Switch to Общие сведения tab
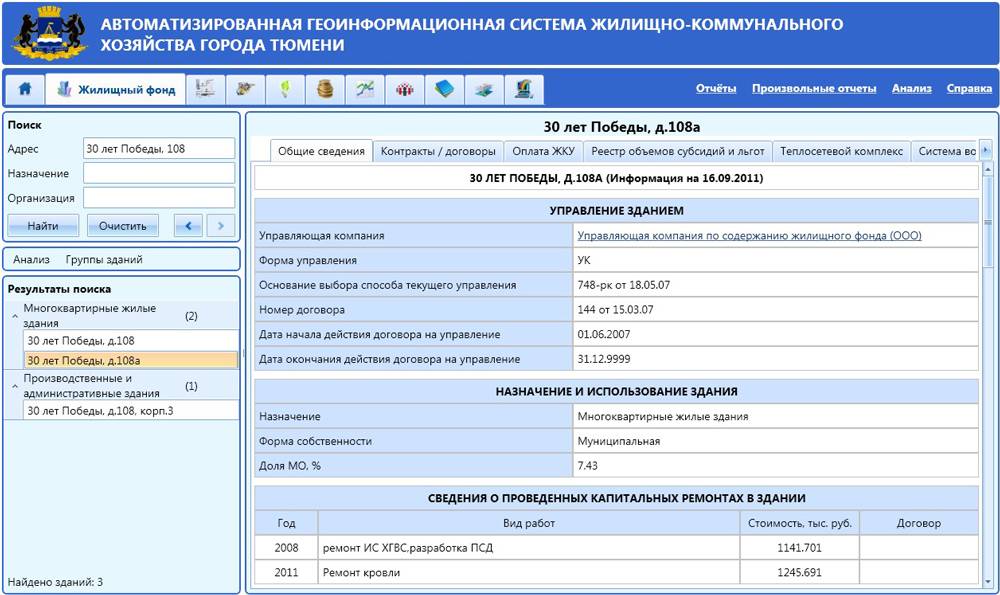1000x595 pixels. [321, 151]
